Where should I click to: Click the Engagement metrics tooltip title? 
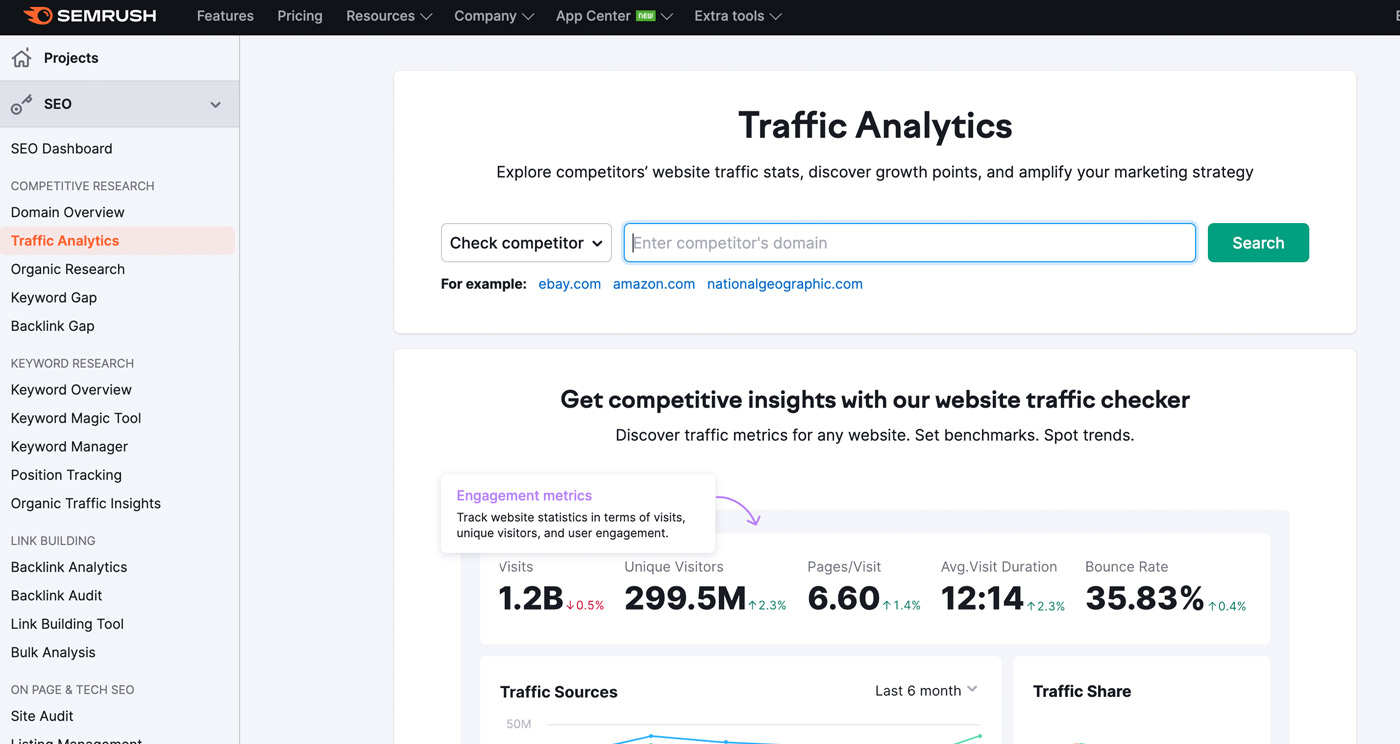click(x=524, y=496)
